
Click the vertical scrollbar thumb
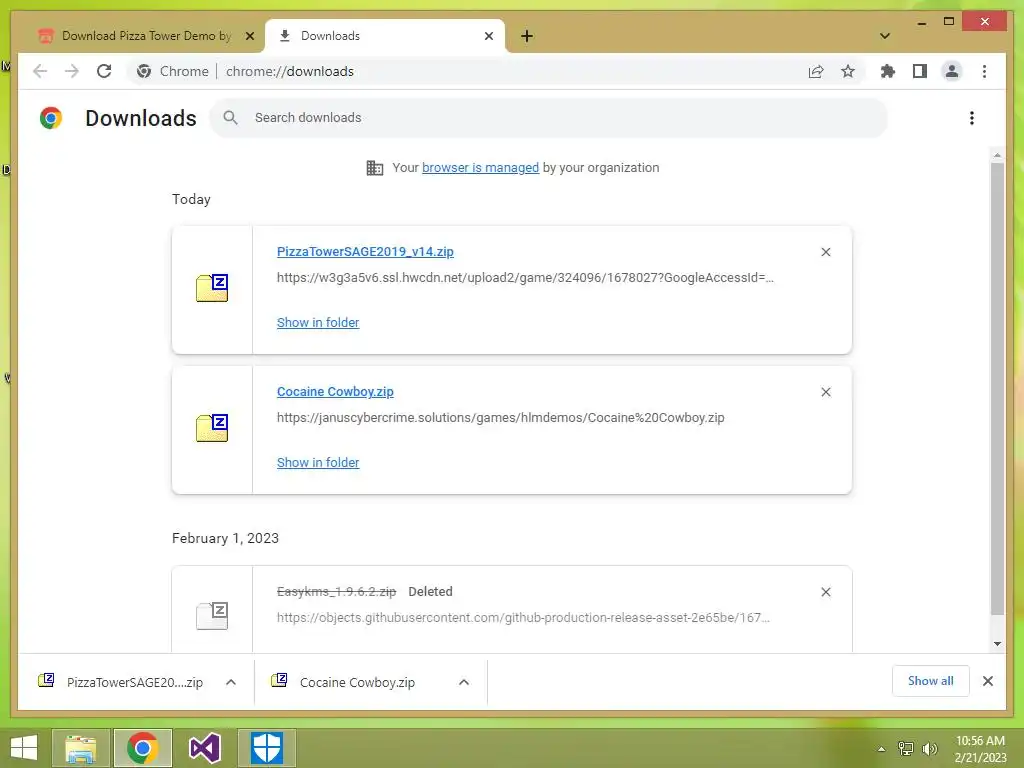[x=997, y=389]
